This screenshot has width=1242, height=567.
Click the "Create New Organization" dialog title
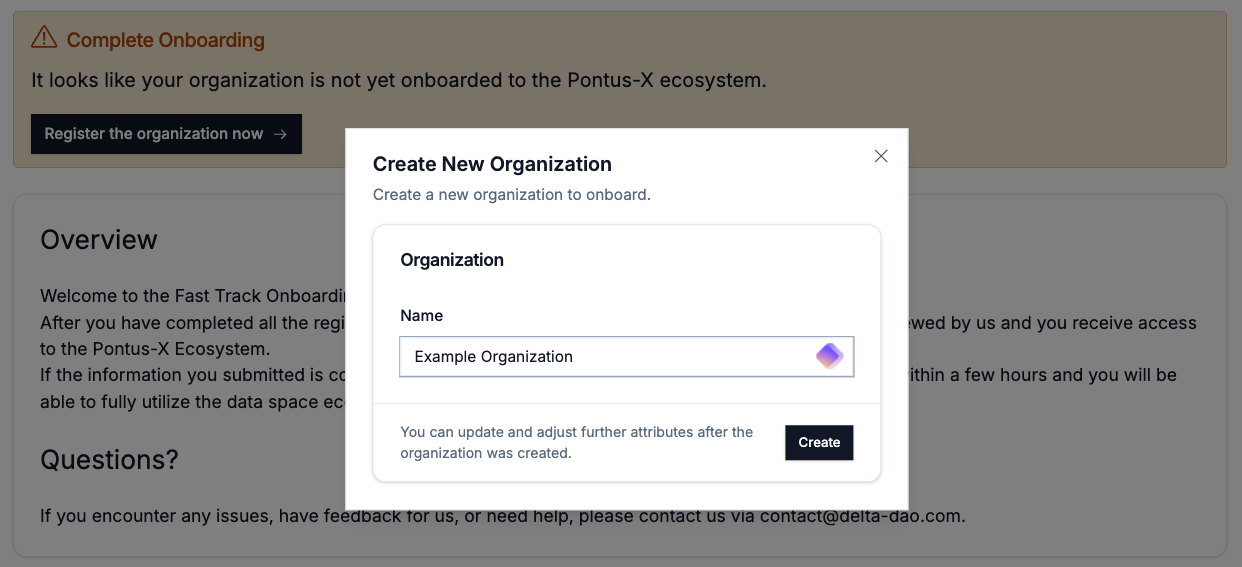(x=492, y=164)
